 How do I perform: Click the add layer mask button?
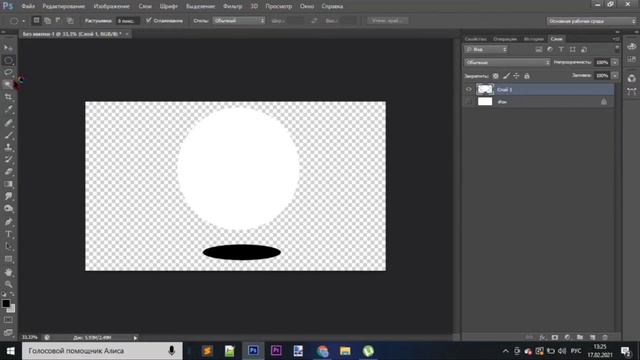555,338
